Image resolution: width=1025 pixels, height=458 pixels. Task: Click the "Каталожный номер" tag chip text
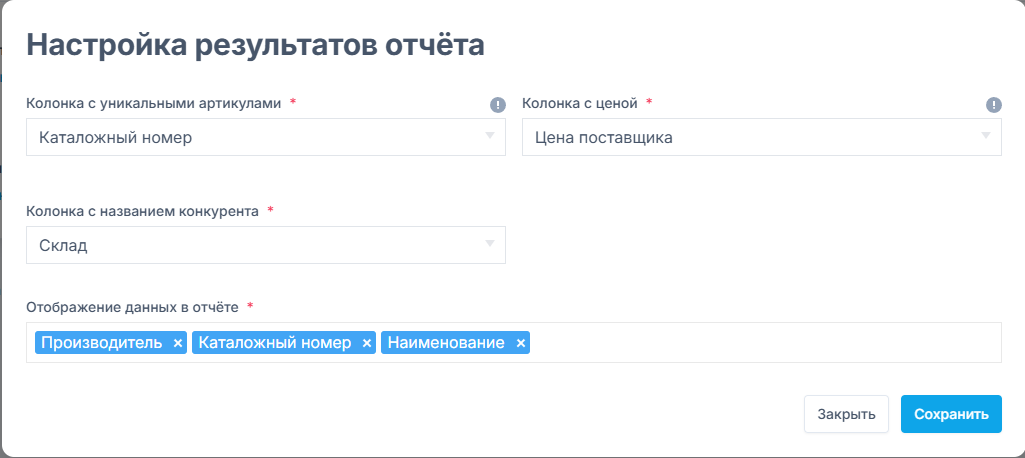[275, 343]
